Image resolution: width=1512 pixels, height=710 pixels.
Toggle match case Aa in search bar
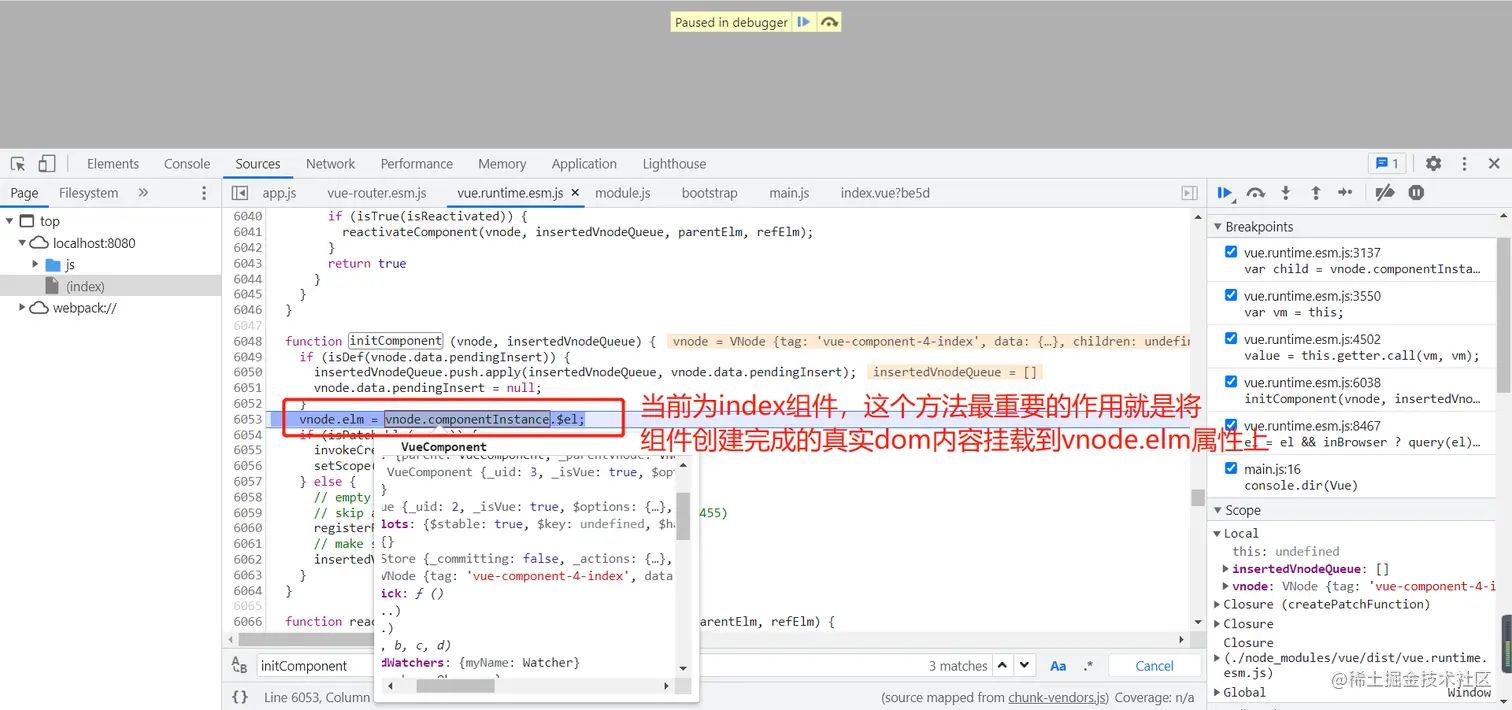1058,666
